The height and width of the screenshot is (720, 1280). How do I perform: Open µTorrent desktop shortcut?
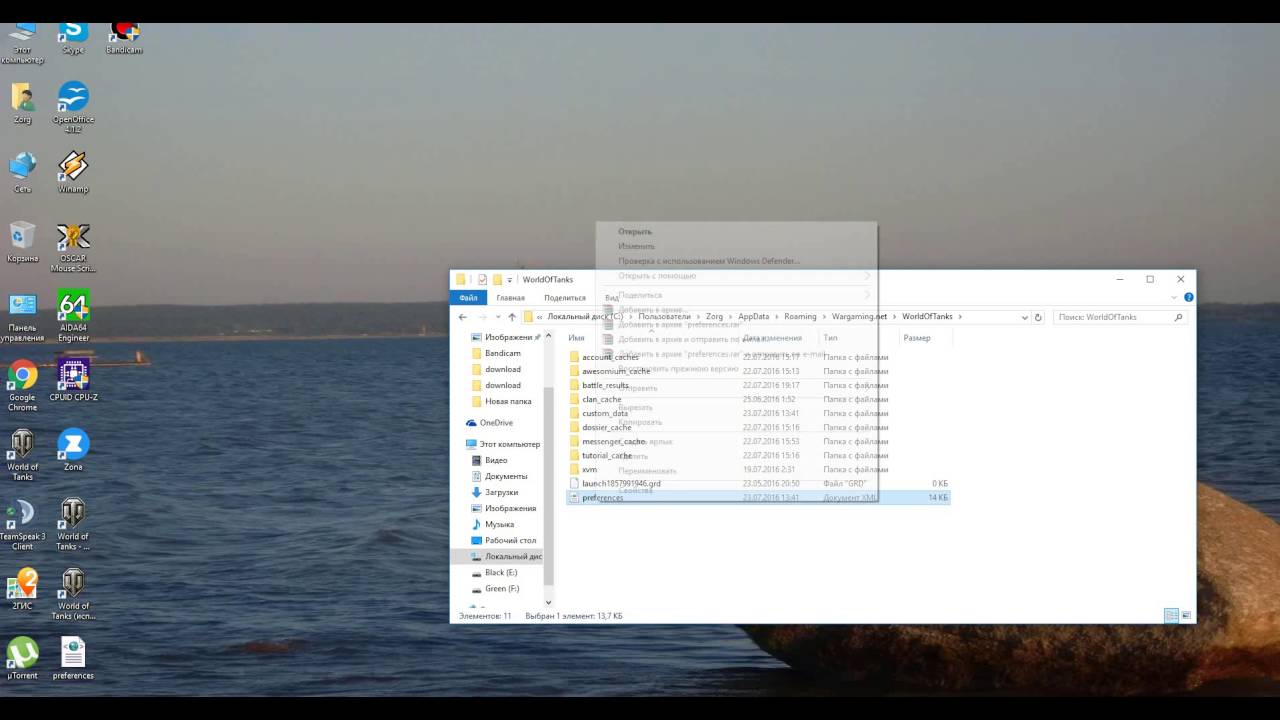(22, 658)
